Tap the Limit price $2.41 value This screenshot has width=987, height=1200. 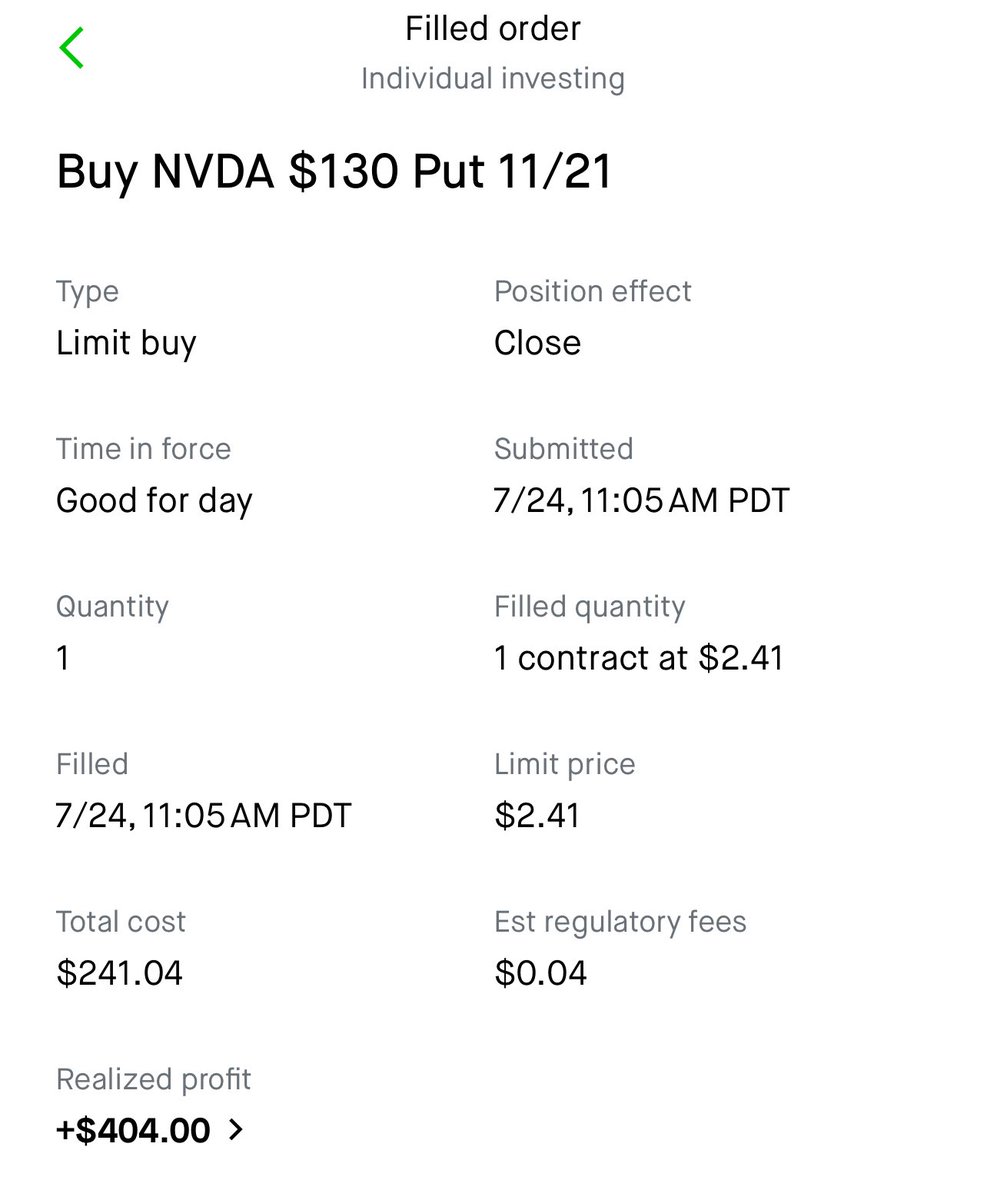point(537,815)
